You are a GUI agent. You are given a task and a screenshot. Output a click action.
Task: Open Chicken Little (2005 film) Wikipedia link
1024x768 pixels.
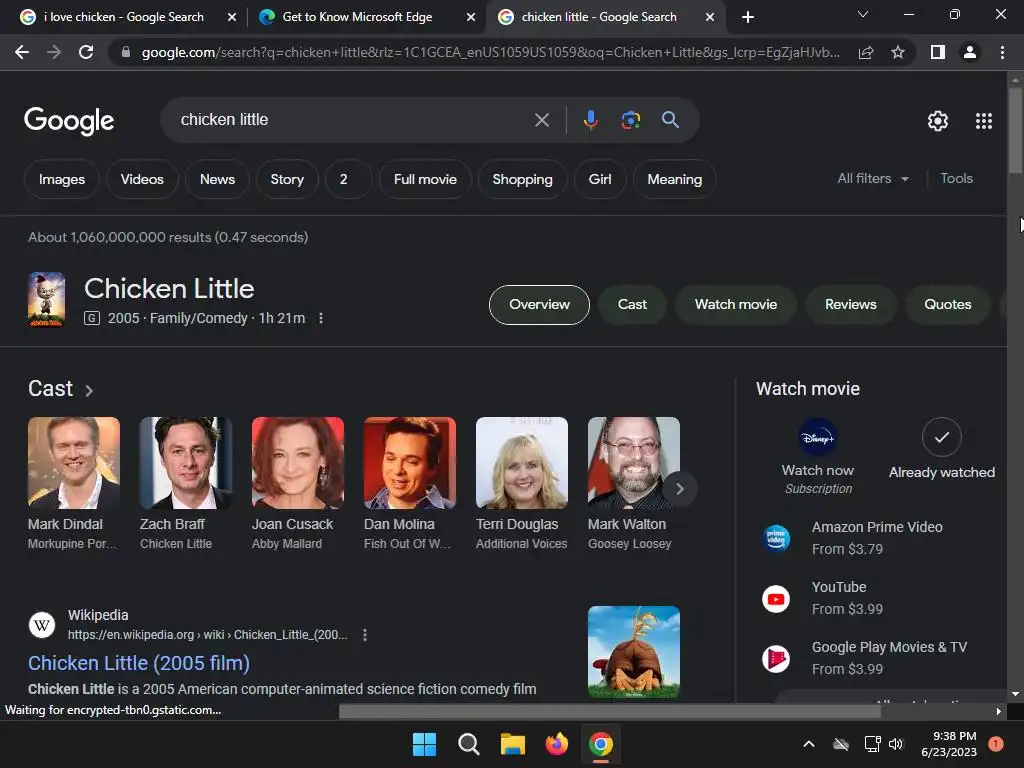(139, 663)
